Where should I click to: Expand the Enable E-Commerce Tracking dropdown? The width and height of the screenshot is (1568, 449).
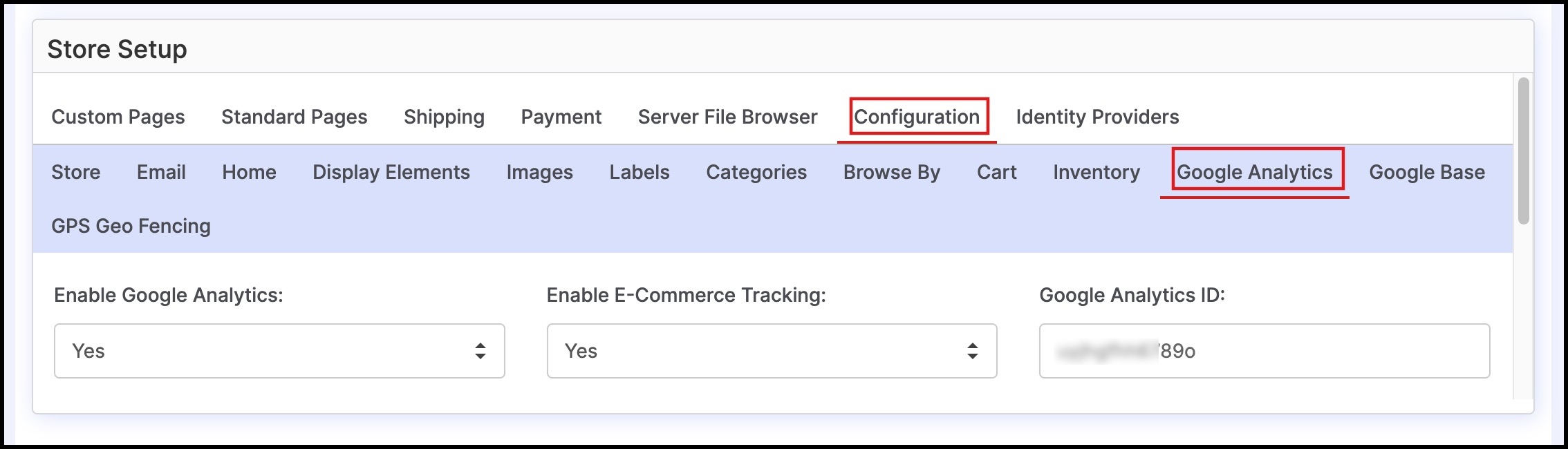772,351
